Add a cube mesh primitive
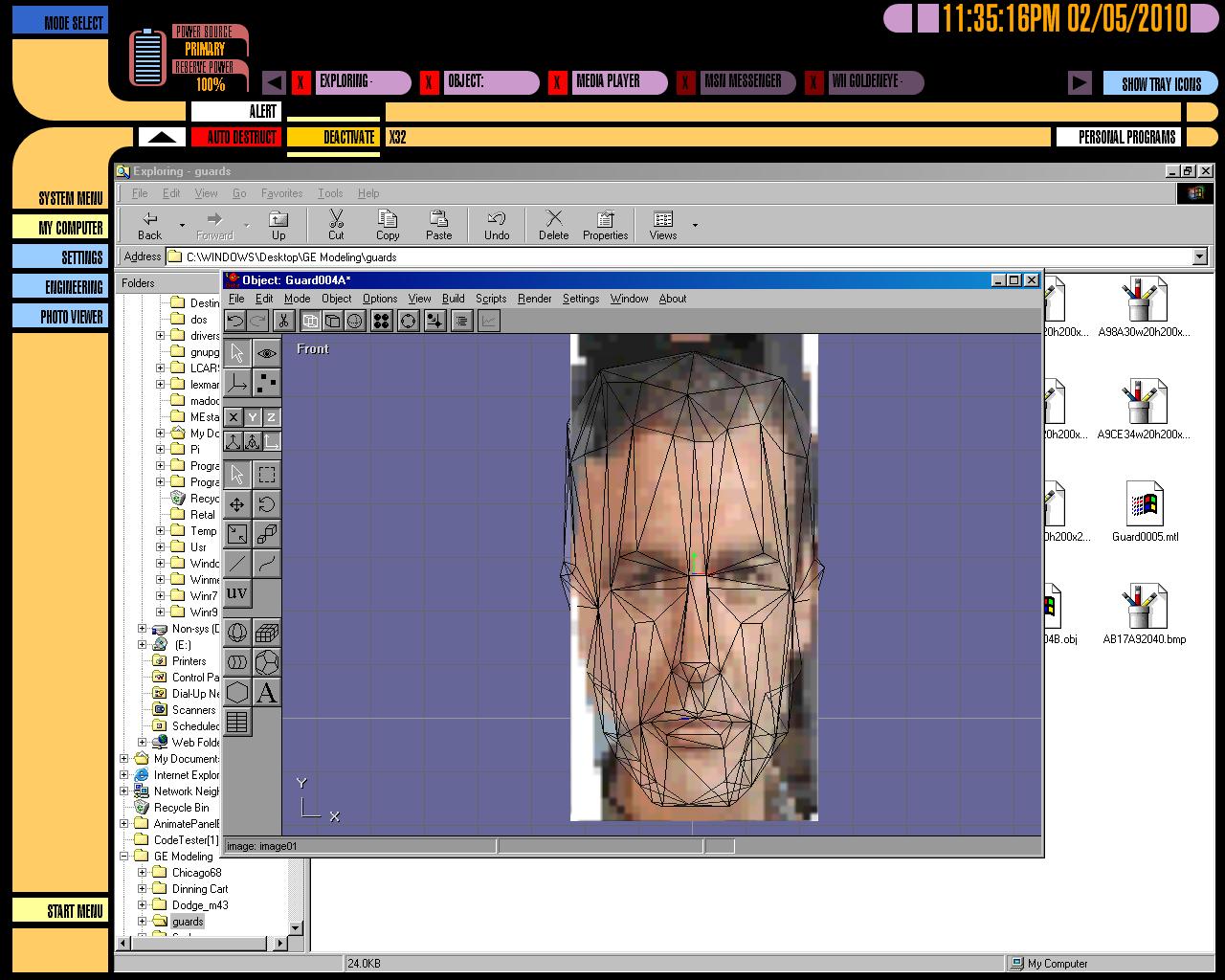The width and height of the screenshot is (1225, 980). pos(267,633)
